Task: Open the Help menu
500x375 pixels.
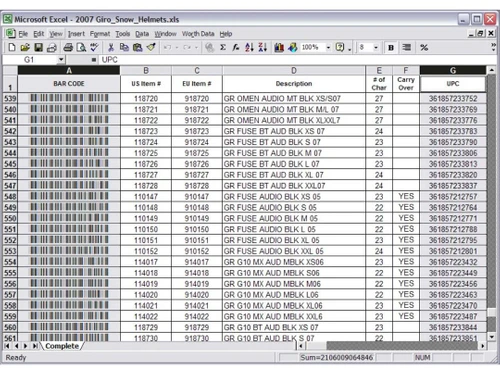Action: pos(226,34)
